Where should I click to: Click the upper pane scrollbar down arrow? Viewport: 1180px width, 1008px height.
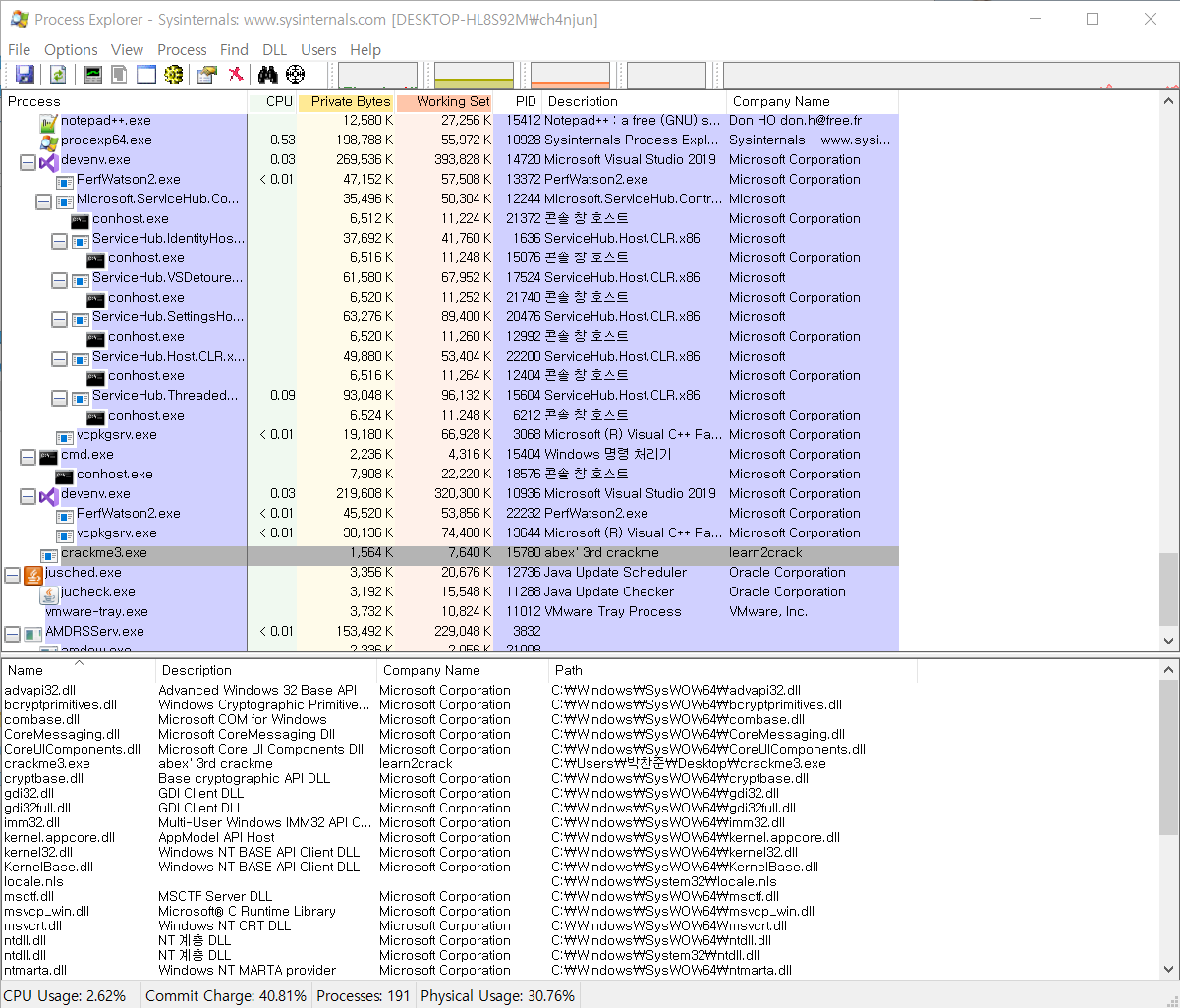pos(1169,641)
